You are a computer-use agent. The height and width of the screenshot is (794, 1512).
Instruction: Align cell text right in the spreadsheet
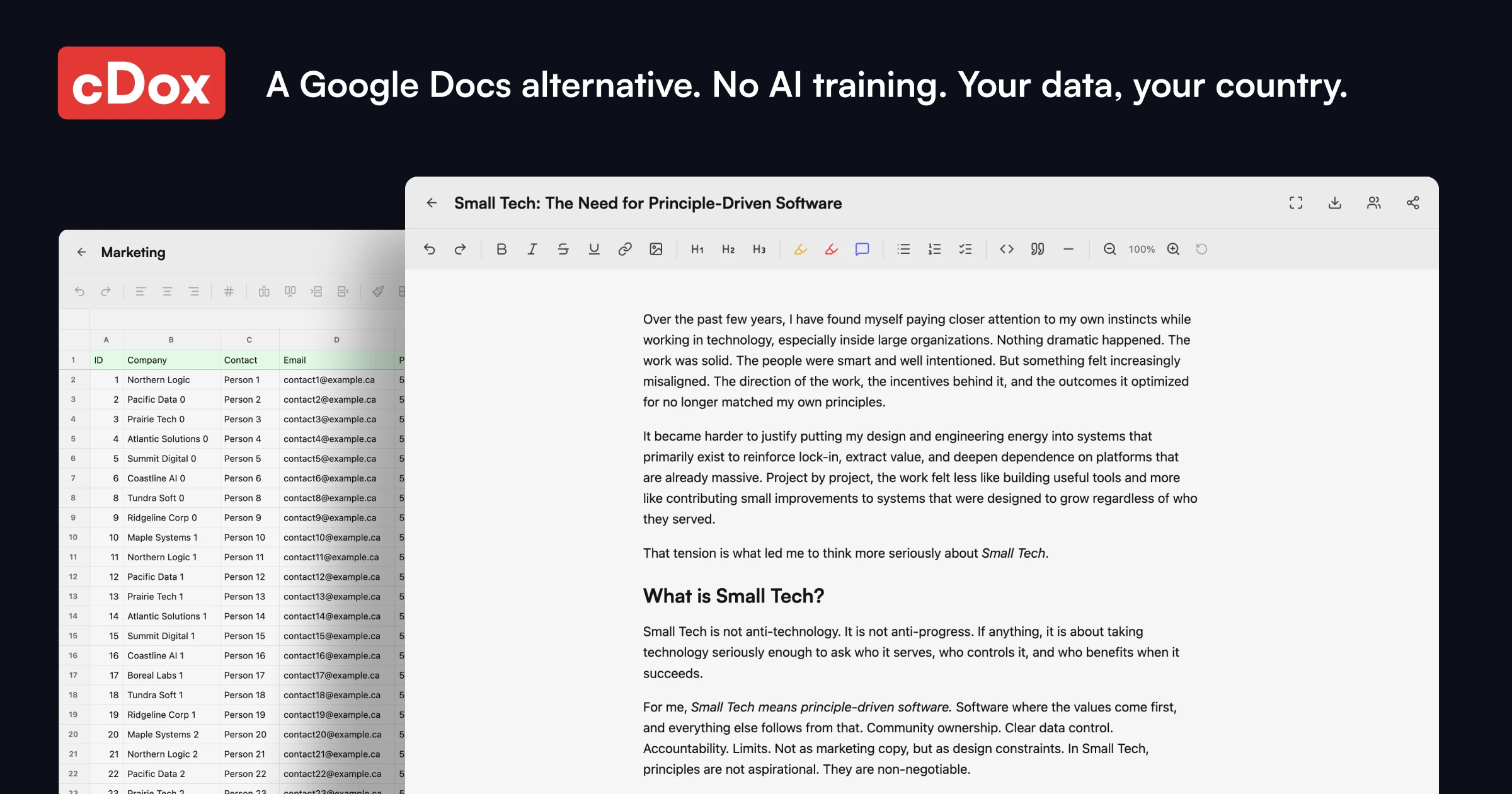193,291
